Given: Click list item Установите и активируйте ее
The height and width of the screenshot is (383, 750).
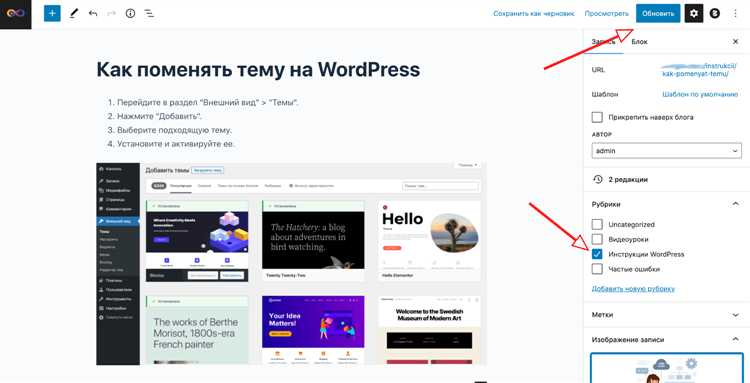Looking at the screenshot, I should [176, 144].
